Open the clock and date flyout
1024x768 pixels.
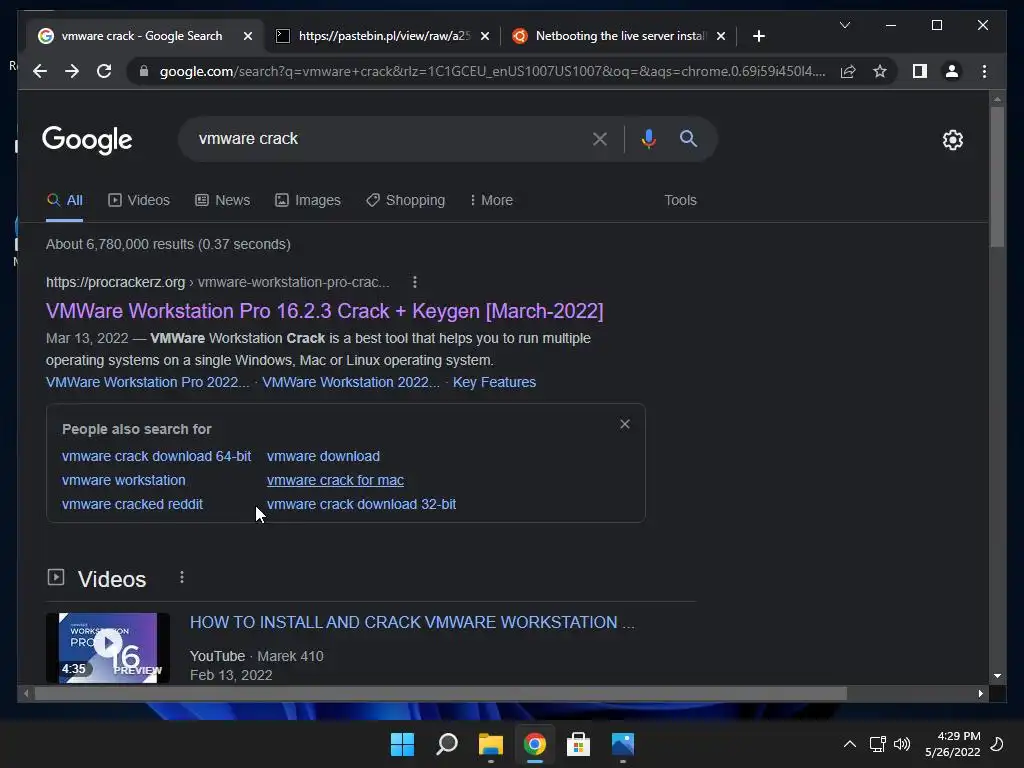click(952, 744)
